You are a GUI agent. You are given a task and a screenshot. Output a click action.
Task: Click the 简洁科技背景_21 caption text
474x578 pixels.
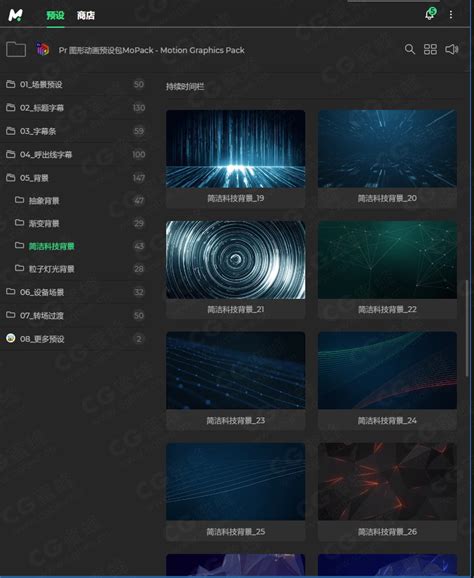click(x=236, y=309)
